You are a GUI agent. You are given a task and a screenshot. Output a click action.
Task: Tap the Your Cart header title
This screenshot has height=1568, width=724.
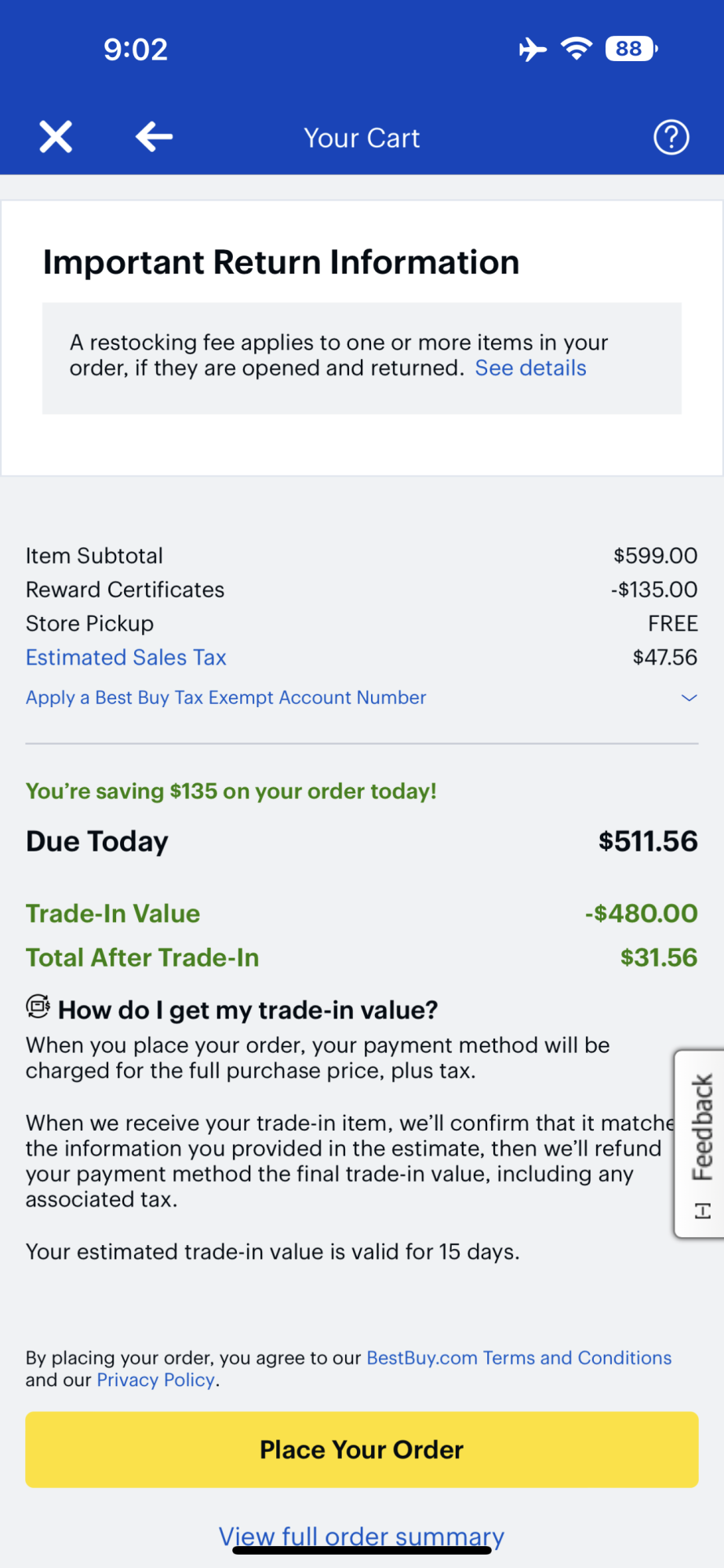[x=362, y=138]
